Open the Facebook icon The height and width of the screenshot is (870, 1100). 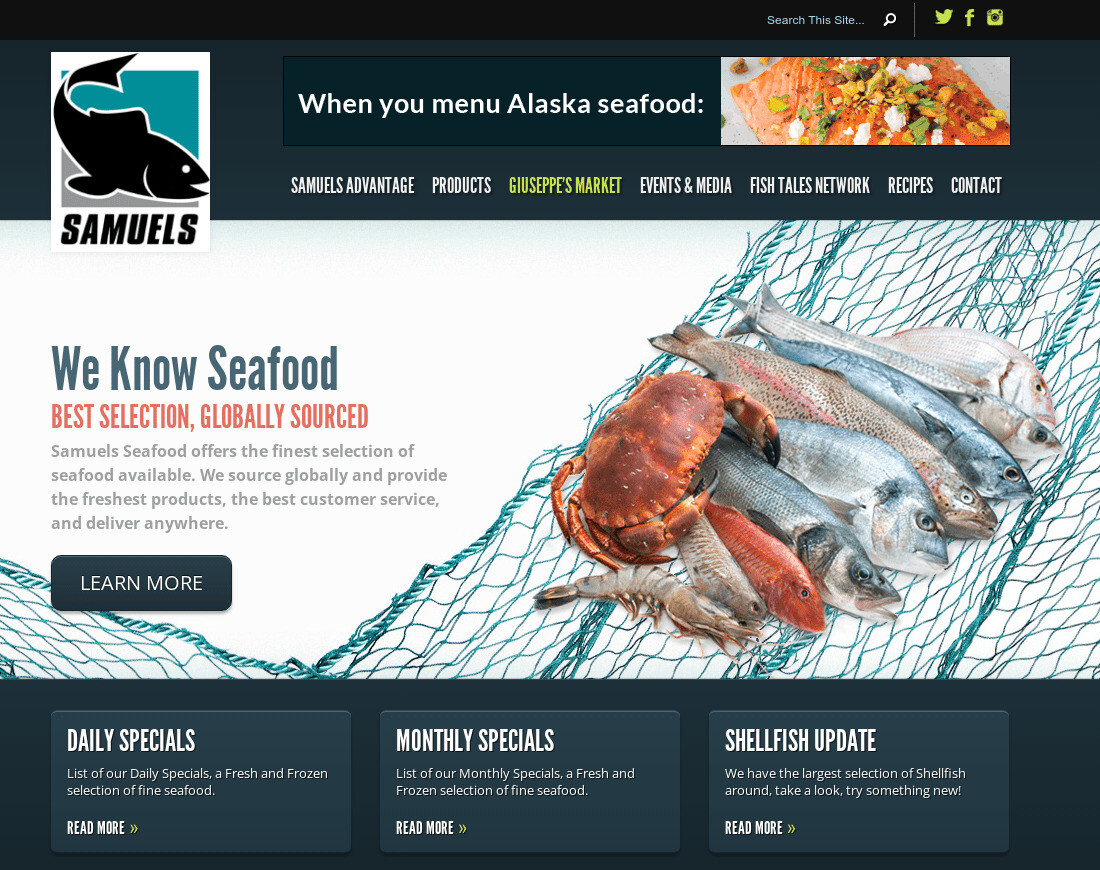pos(970,18)
